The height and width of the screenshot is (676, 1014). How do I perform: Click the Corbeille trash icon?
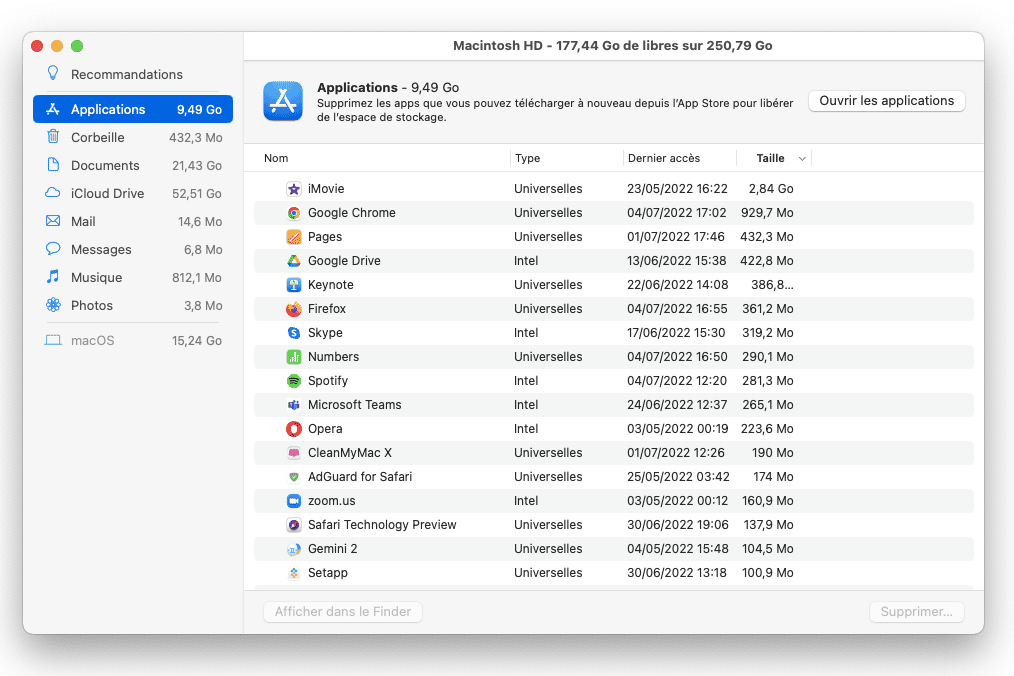pyautogui.click(x=53, y=136)
